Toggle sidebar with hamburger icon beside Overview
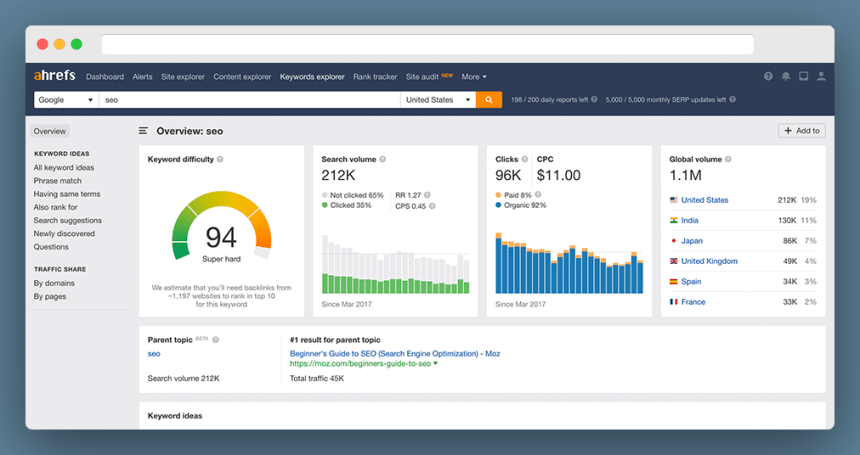Viewport: 860px width, 455px height. pyautogui.click(x=143, y=130)
